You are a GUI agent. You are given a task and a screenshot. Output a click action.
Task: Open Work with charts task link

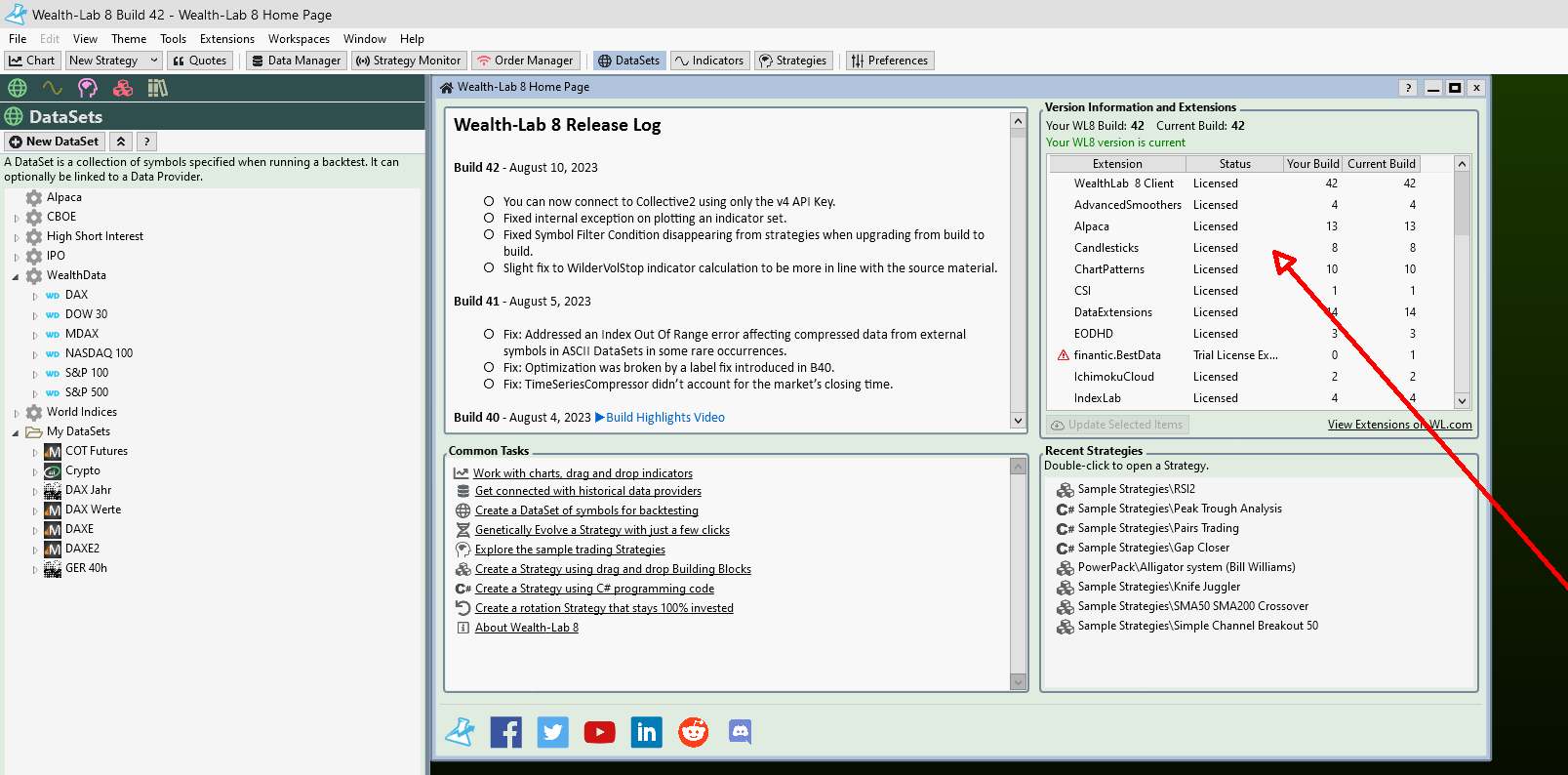pyautogui.click(x=583, y=473)
